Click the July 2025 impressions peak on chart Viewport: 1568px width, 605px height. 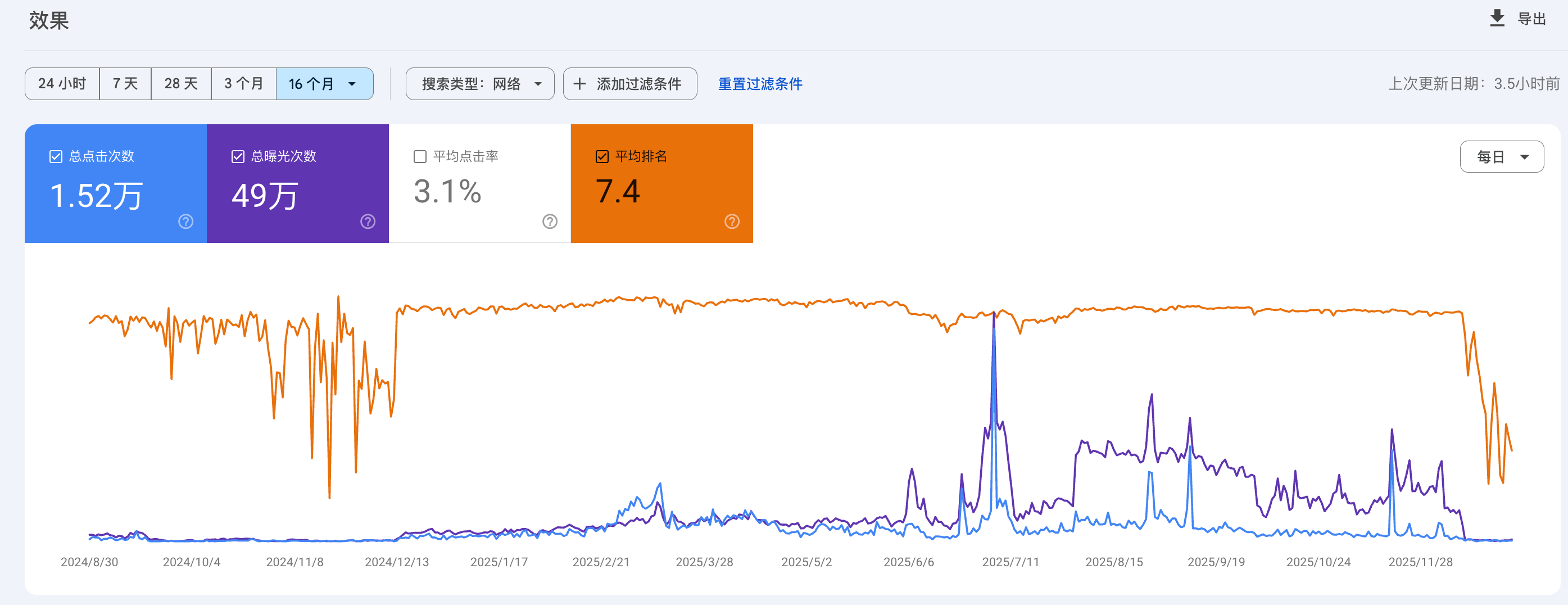click(x=994, y=314)
